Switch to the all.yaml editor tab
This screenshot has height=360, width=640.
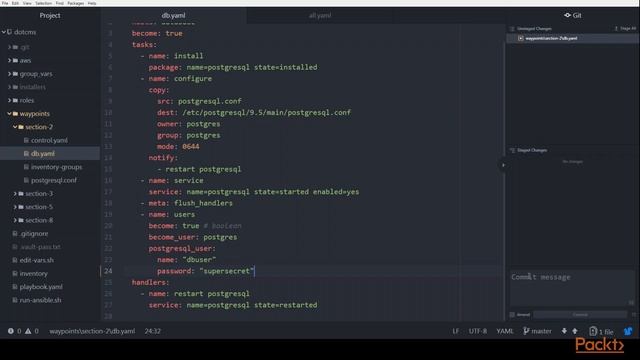[x=320, y=15]
